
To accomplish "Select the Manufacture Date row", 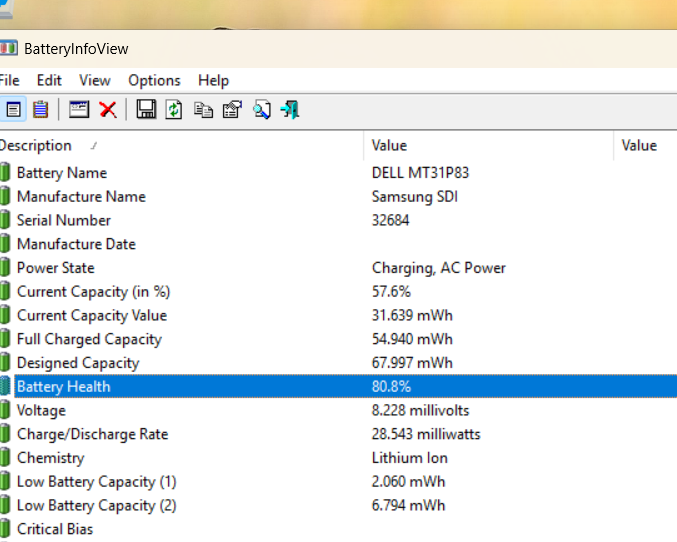I will pos(76,244).
